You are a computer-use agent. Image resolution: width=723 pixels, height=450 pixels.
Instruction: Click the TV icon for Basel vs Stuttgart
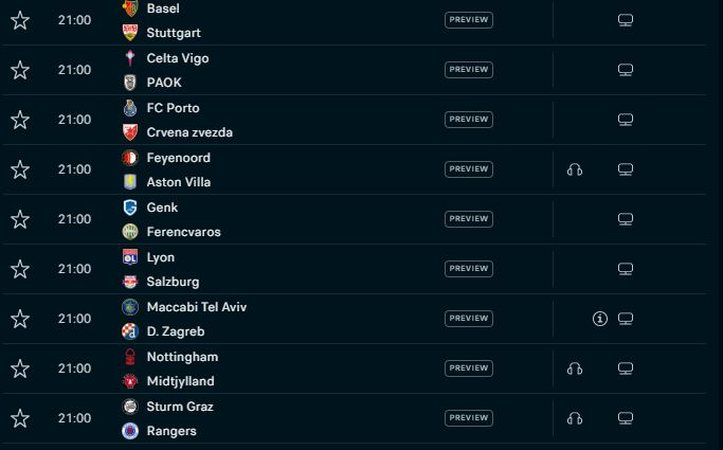625,20
